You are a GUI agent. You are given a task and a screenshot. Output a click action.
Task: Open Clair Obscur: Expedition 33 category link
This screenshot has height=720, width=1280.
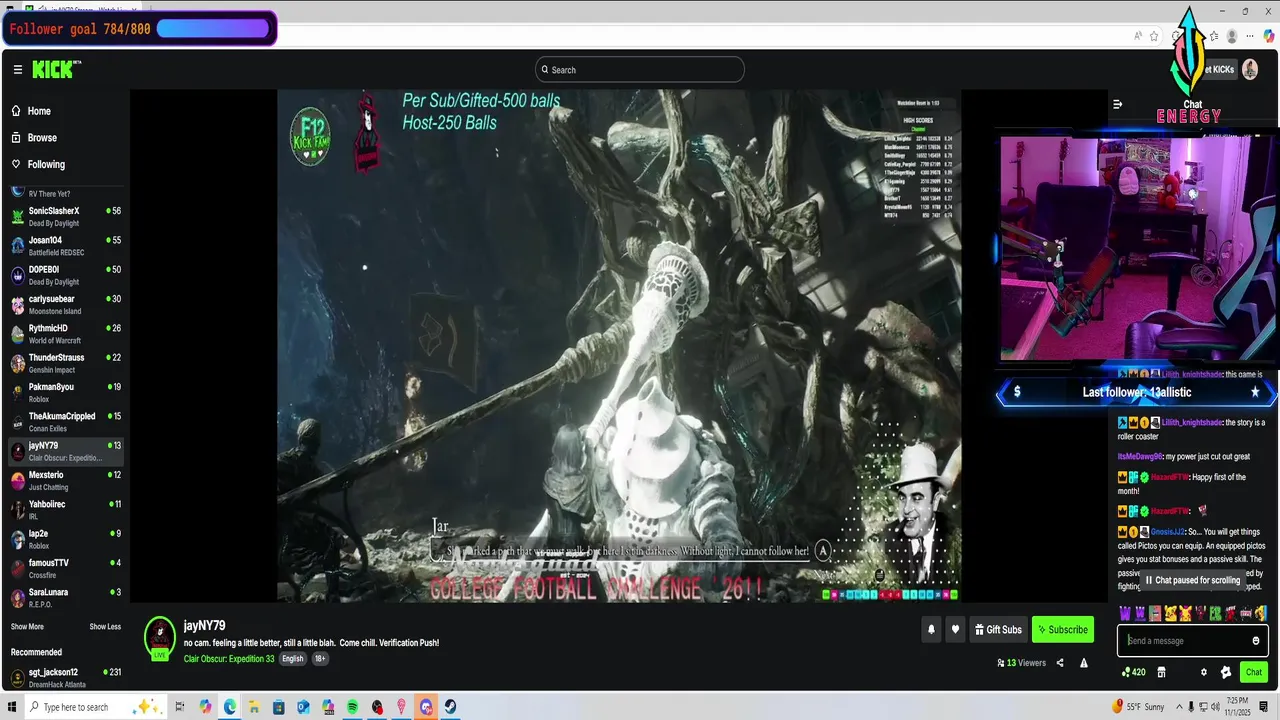229,659
